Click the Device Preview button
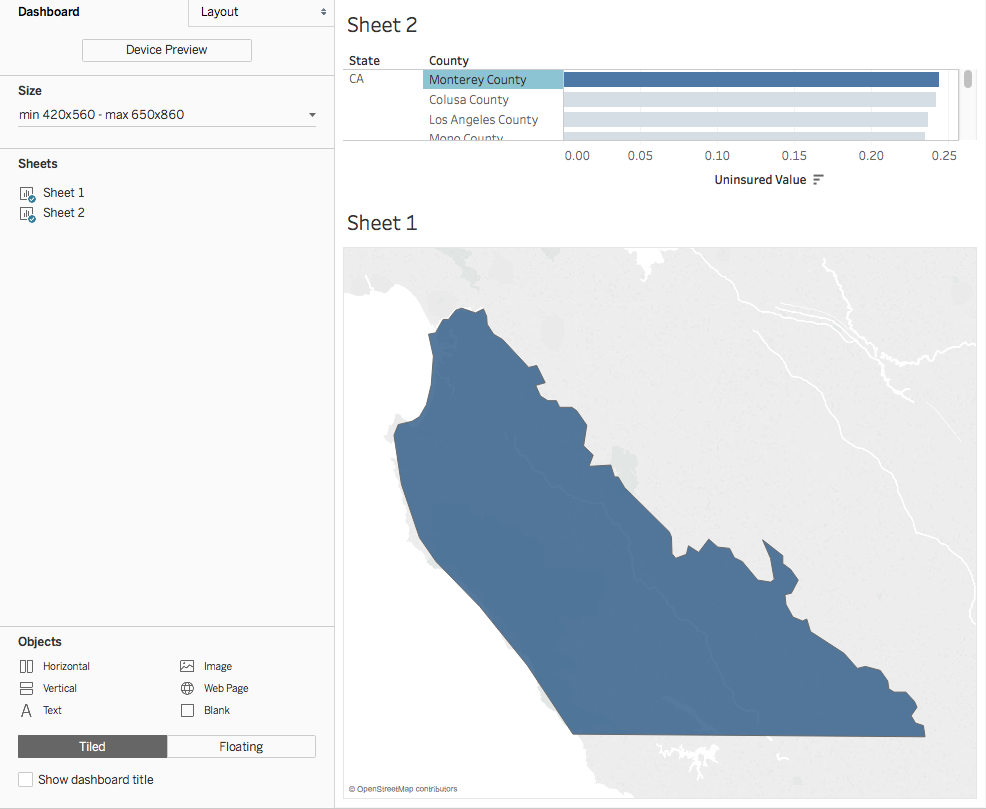 [166, 50]
